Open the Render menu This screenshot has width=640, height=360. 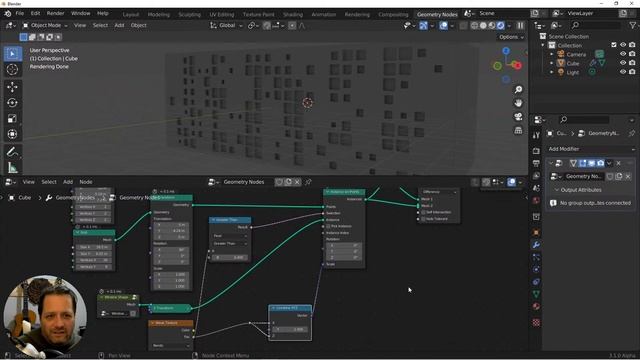point(56,13)
